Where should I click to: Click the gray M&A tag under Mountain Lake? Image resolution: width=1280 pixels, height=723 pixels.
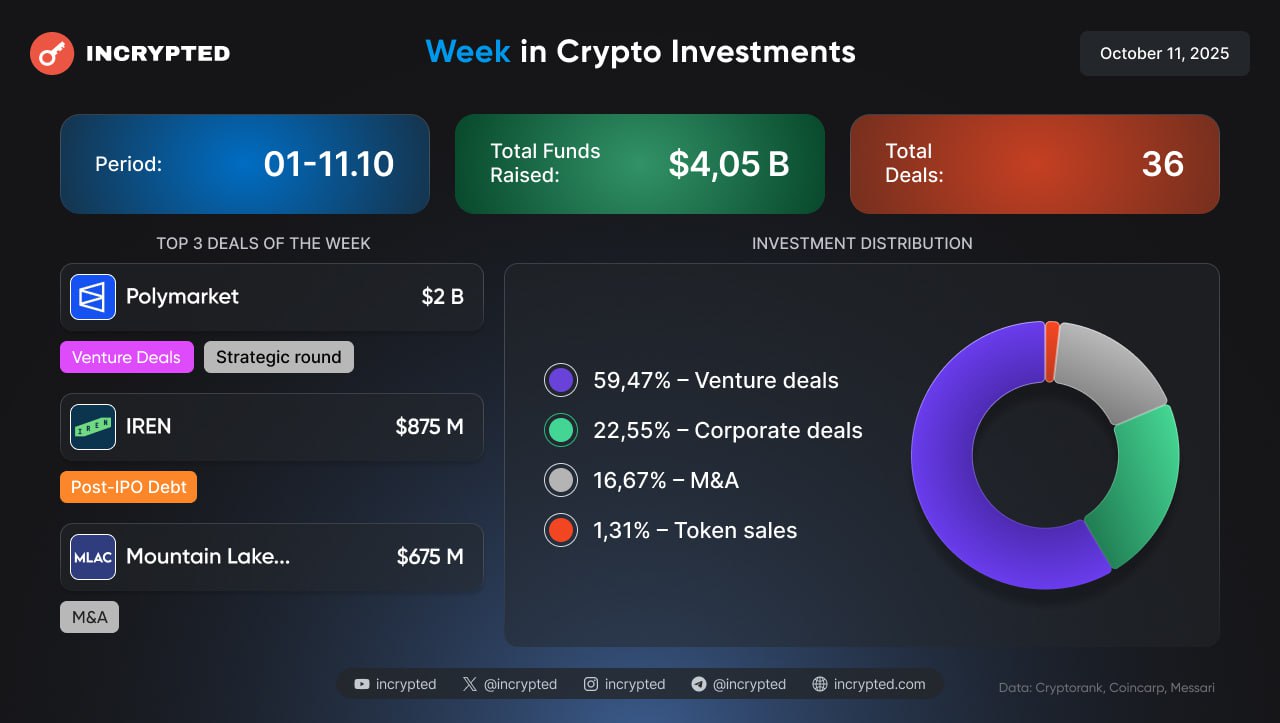(89, 617)
